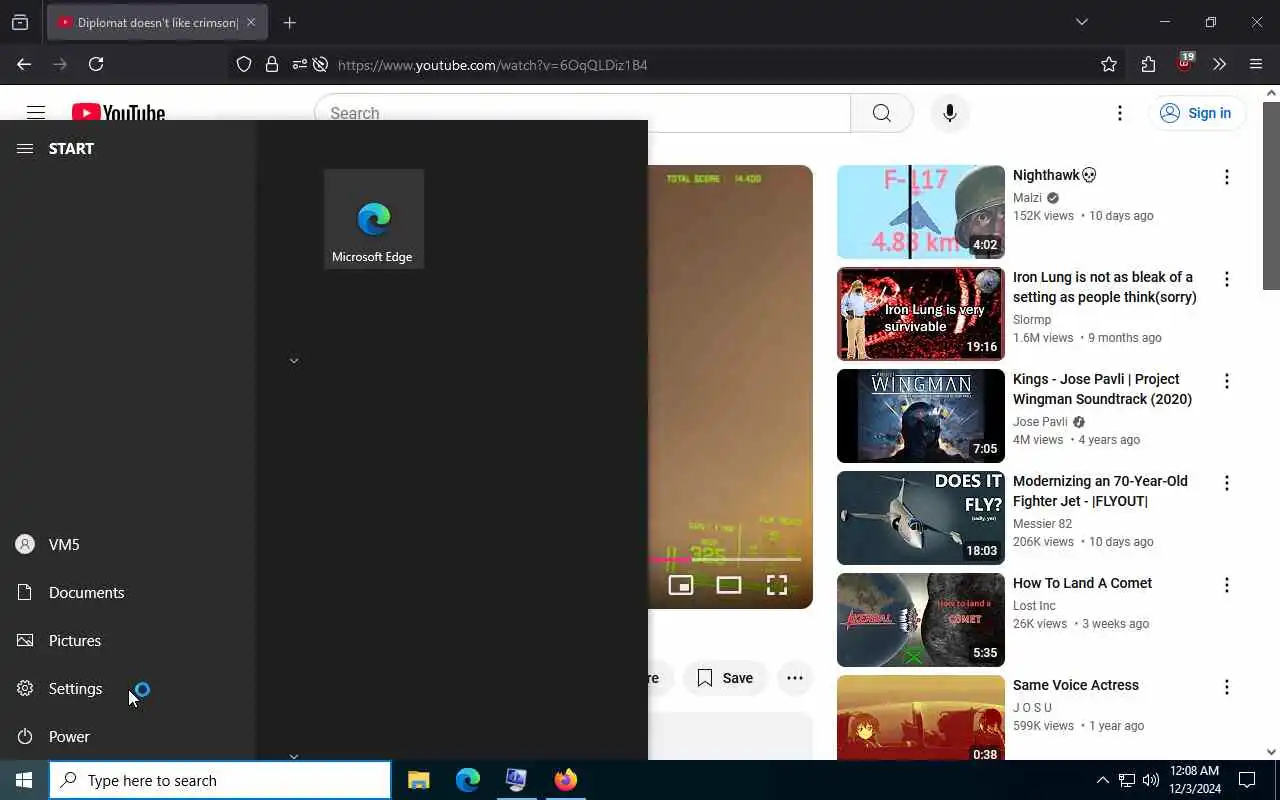
Task: Open the Power options in Start
Action: (x=128, y=736)
